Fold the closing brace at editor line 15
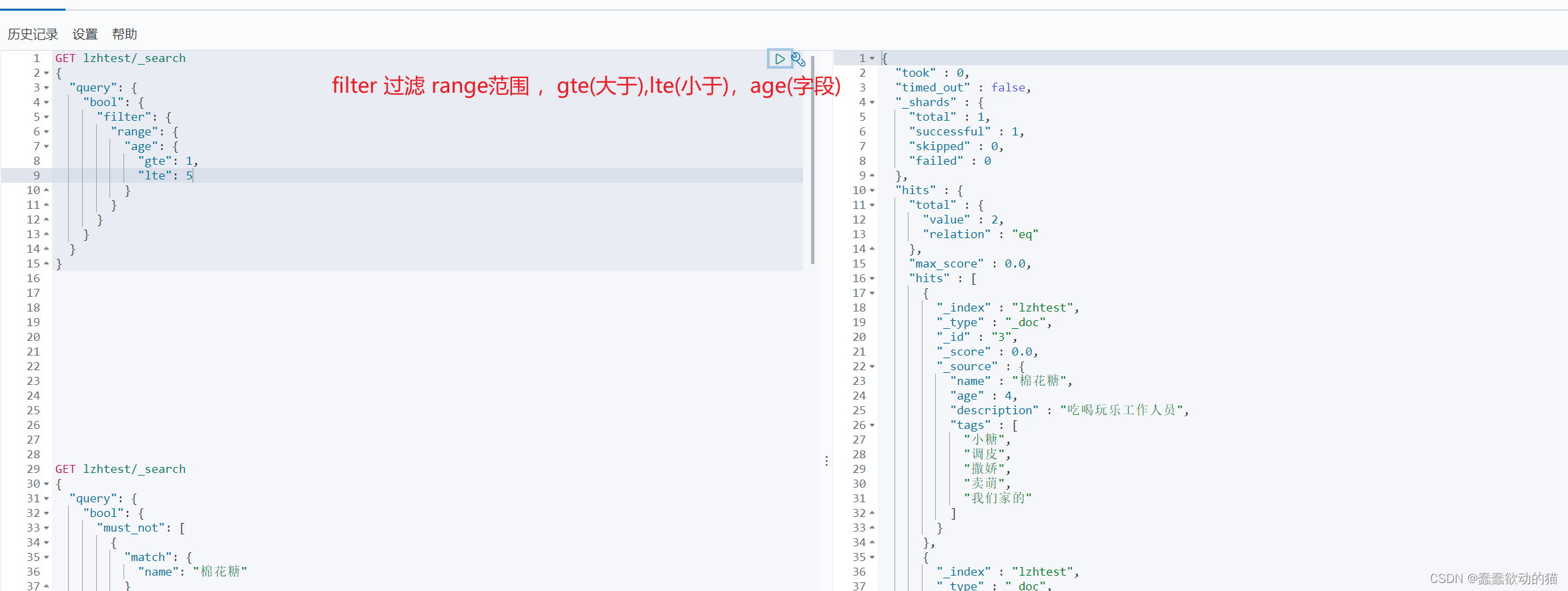1568x591 pixels. pyautogui.click(x=46, y=263)
